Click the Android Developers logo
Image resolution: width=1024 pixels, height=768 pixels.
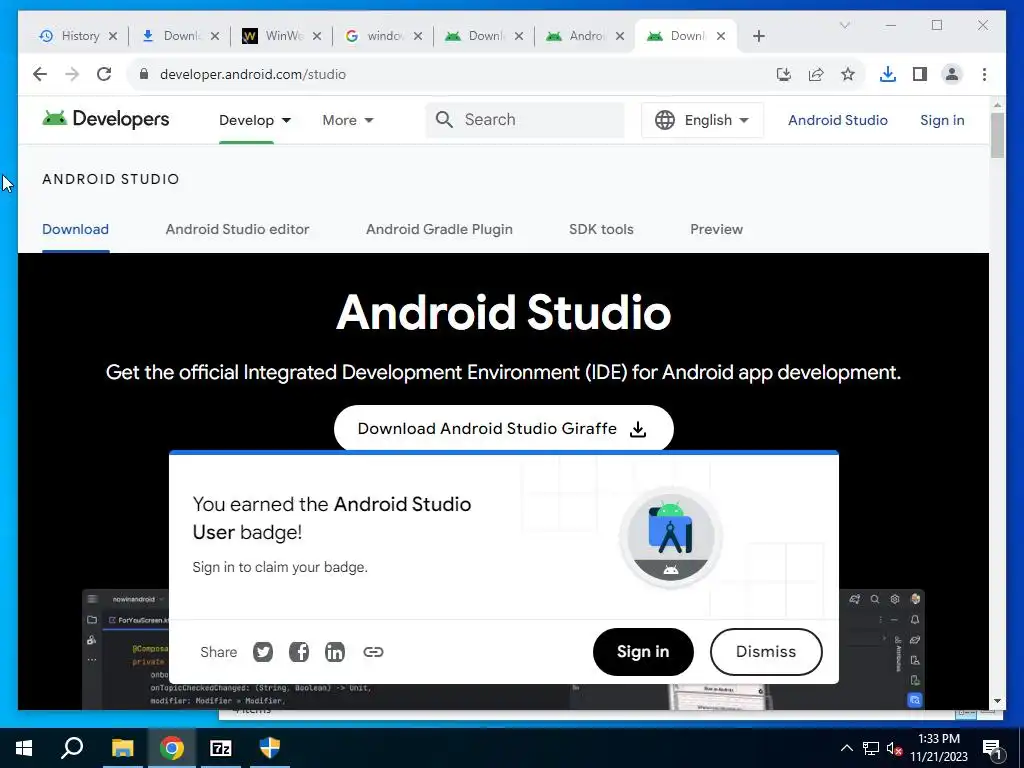point(106,119)
